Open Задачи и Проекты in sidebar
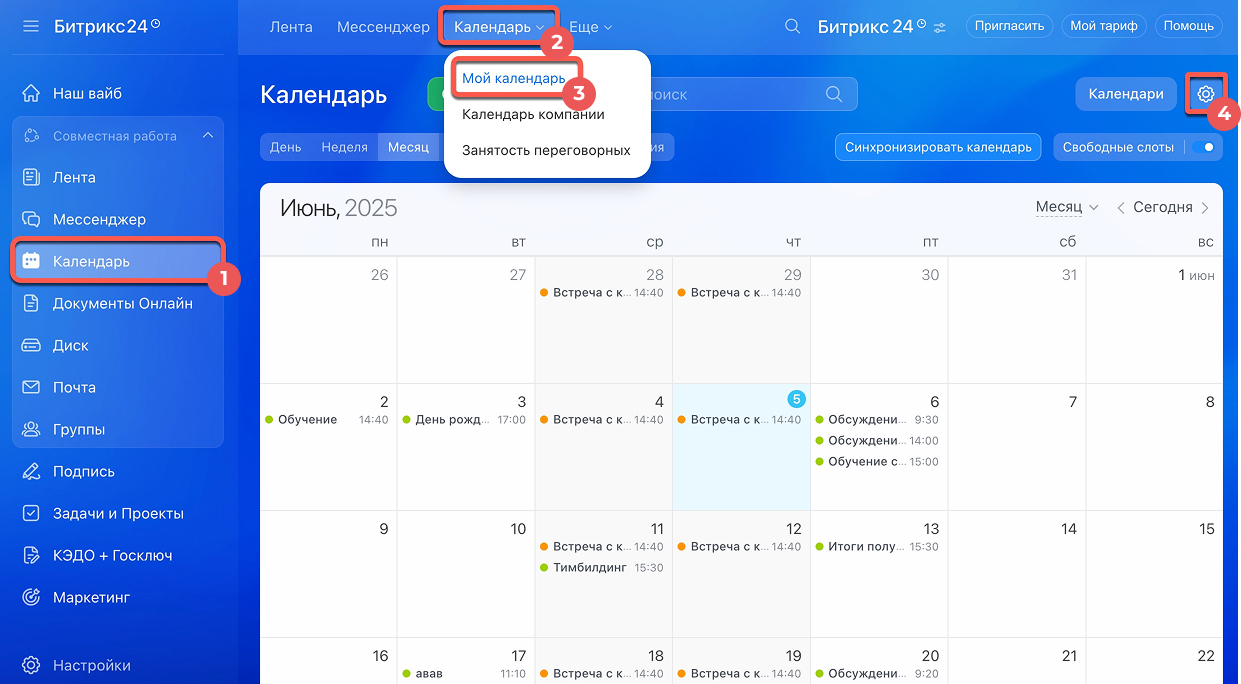 click(117, 514)
